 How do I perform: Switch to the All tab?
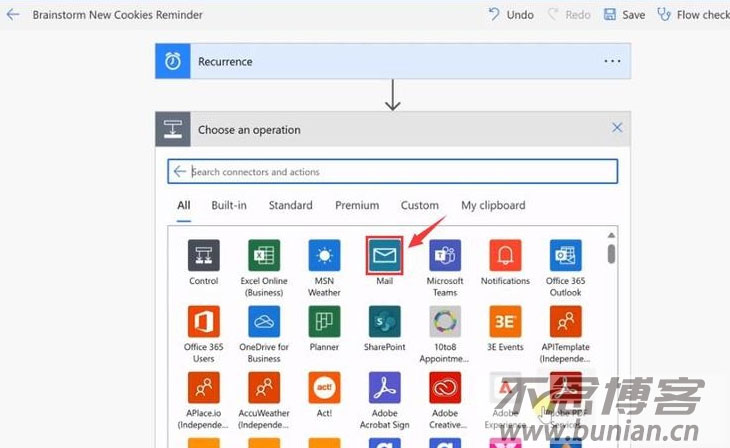(184, 205)
